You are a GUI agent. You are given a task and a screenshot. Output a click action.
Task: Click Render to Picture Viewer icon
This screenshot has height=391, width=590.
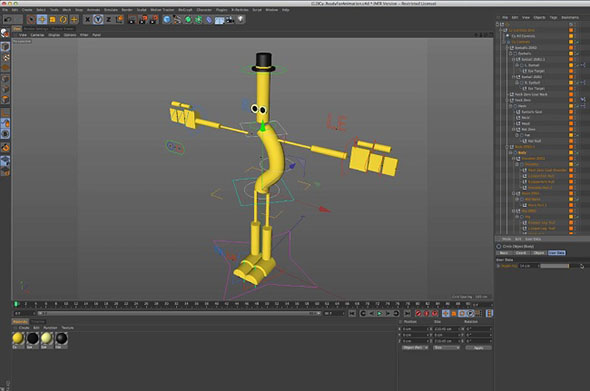tap(143, 20)
